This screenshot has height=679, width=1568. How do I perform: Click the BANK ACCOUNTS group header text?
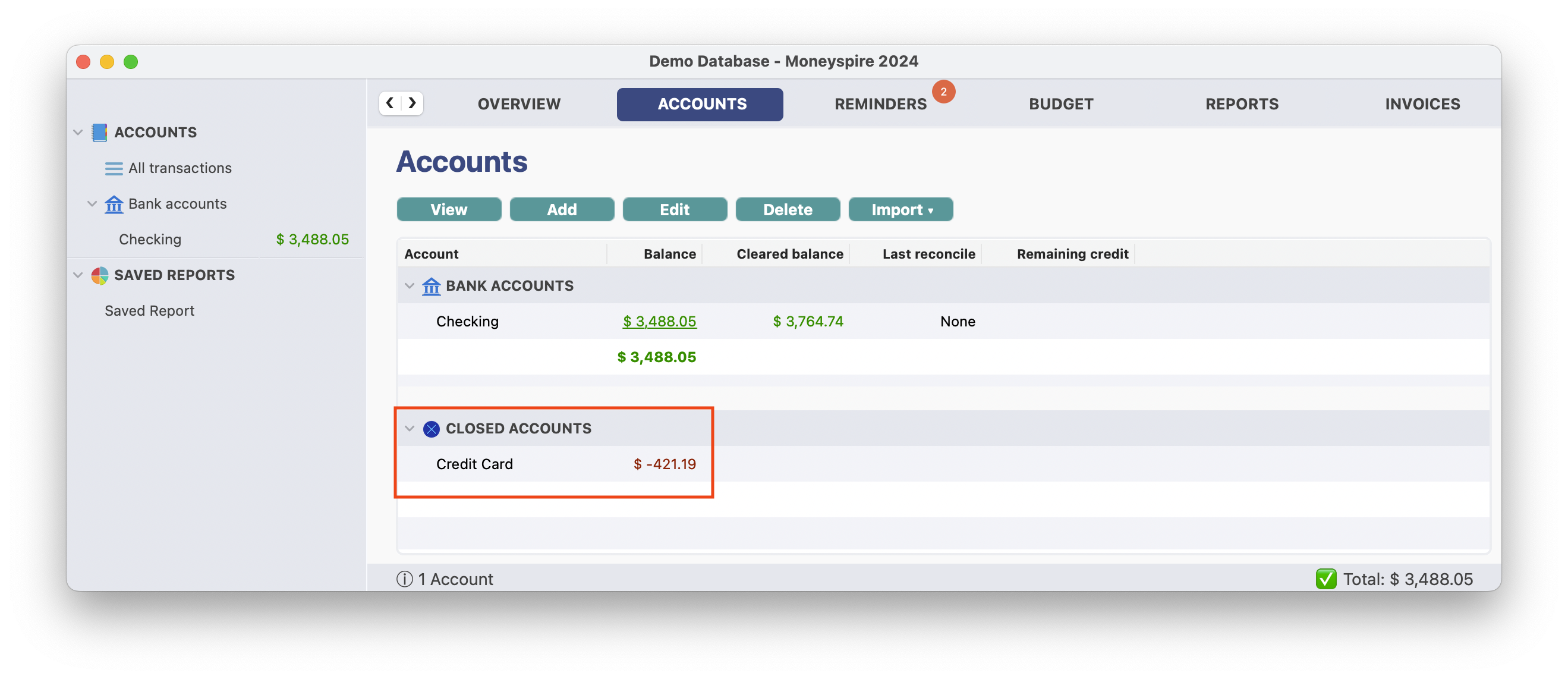tap(509, 285)
